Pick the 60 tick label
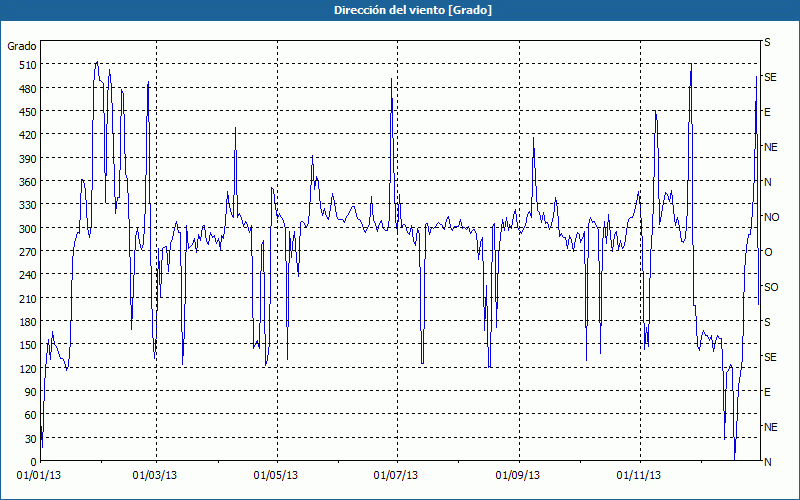The height and width of the screenshot is (500, 800). point(31,415)
